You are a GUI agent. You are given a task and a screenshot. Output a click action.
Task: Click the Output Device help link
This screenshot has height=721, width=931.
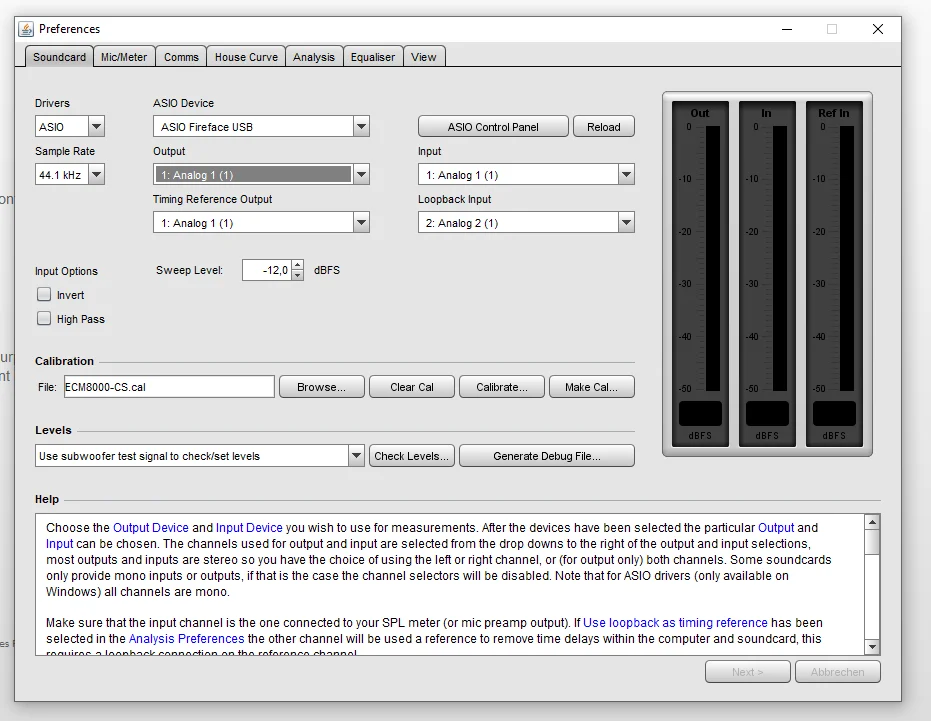(x=151, y=527)
